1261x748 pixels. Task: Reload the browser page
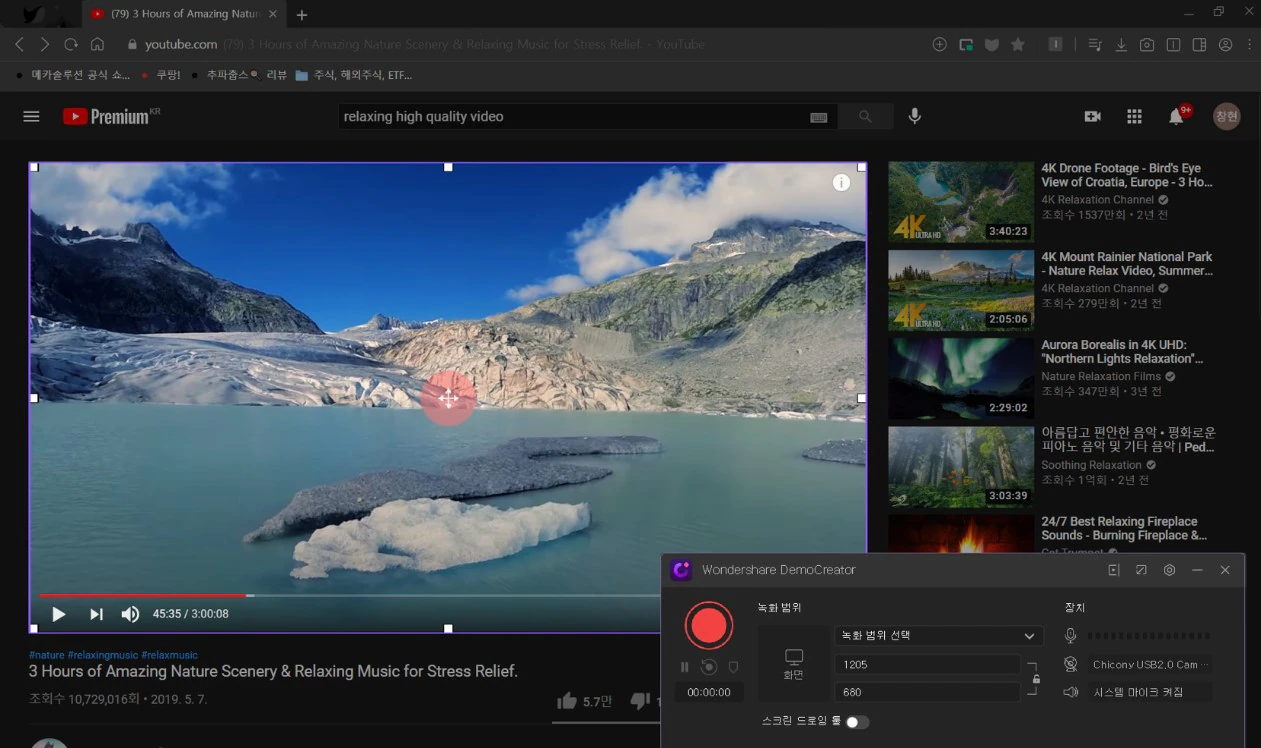(x=71, y=44)
